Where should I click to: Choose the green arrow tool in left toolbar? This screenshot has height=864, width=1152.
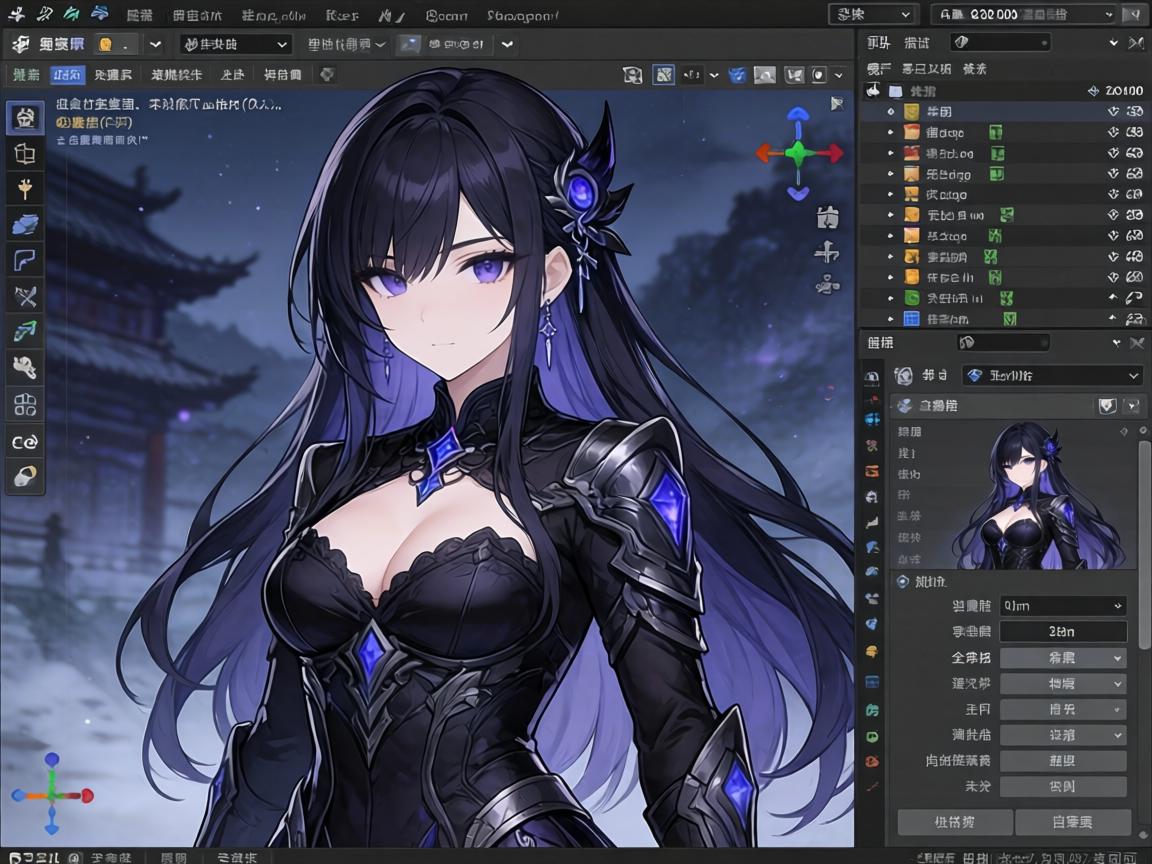click(25, 331)
